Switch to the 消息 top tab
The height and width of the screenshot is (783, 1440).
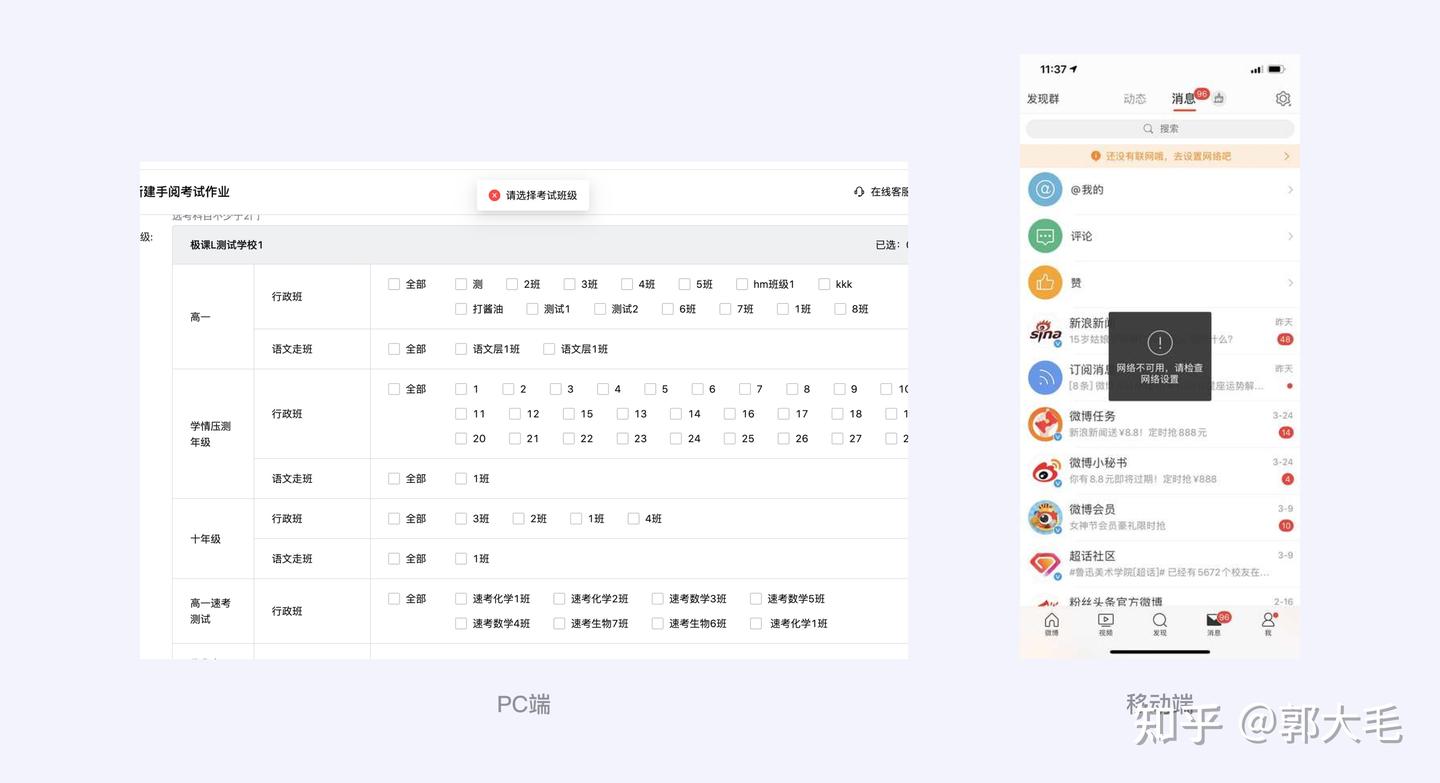pos(1184,99)
